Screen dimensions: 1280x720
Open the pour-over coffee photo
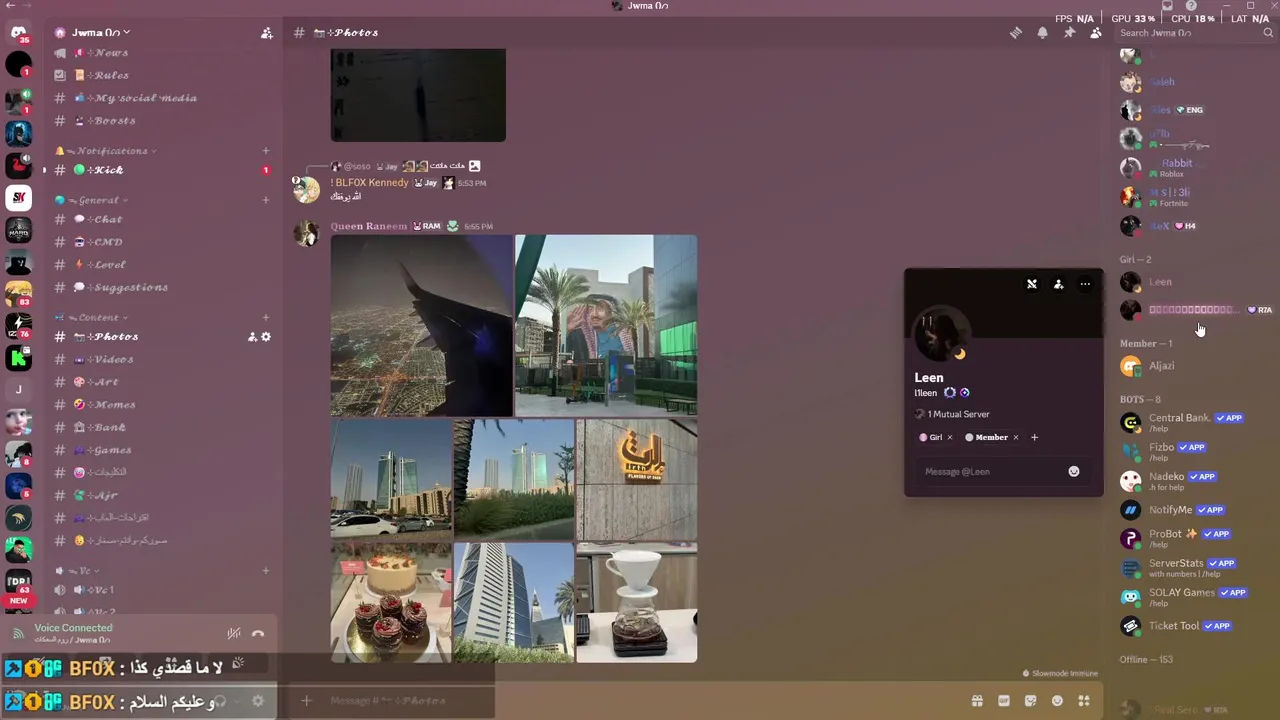point(636,602)
